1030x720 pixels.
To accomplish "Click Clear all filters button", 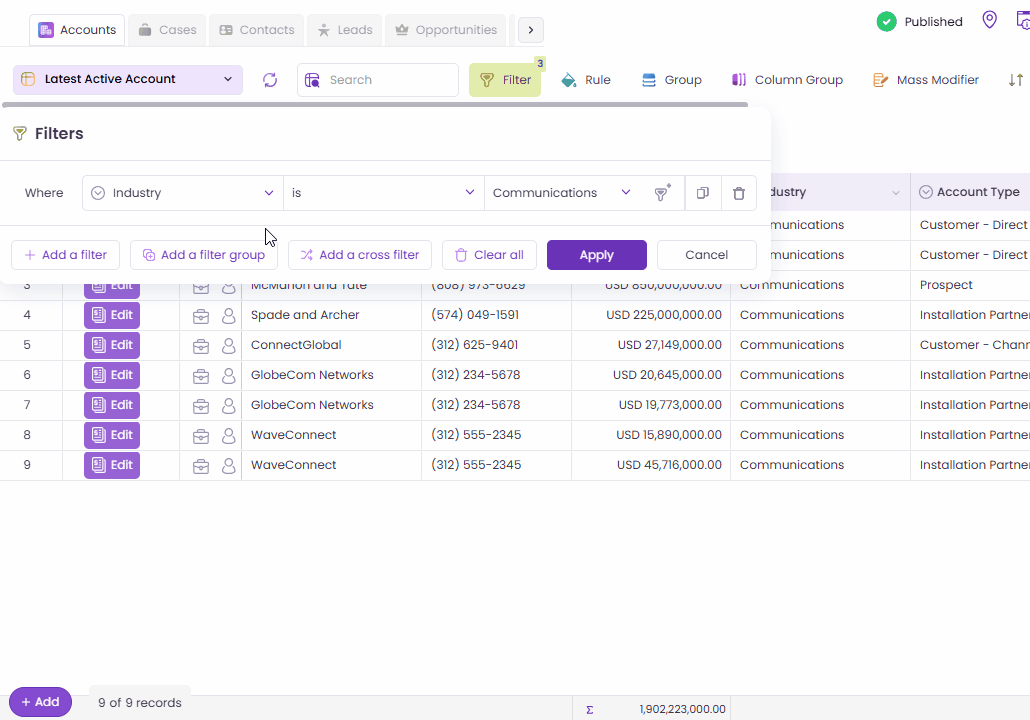I will [x=489, y=255].
